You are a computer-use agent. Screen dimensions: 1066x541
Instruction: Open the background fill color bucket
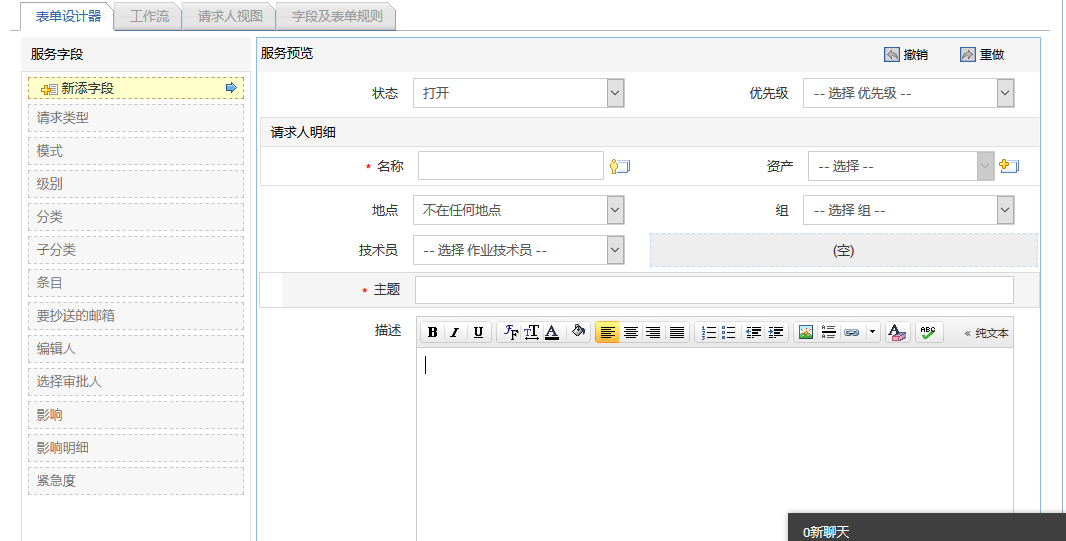click(579, 332)
